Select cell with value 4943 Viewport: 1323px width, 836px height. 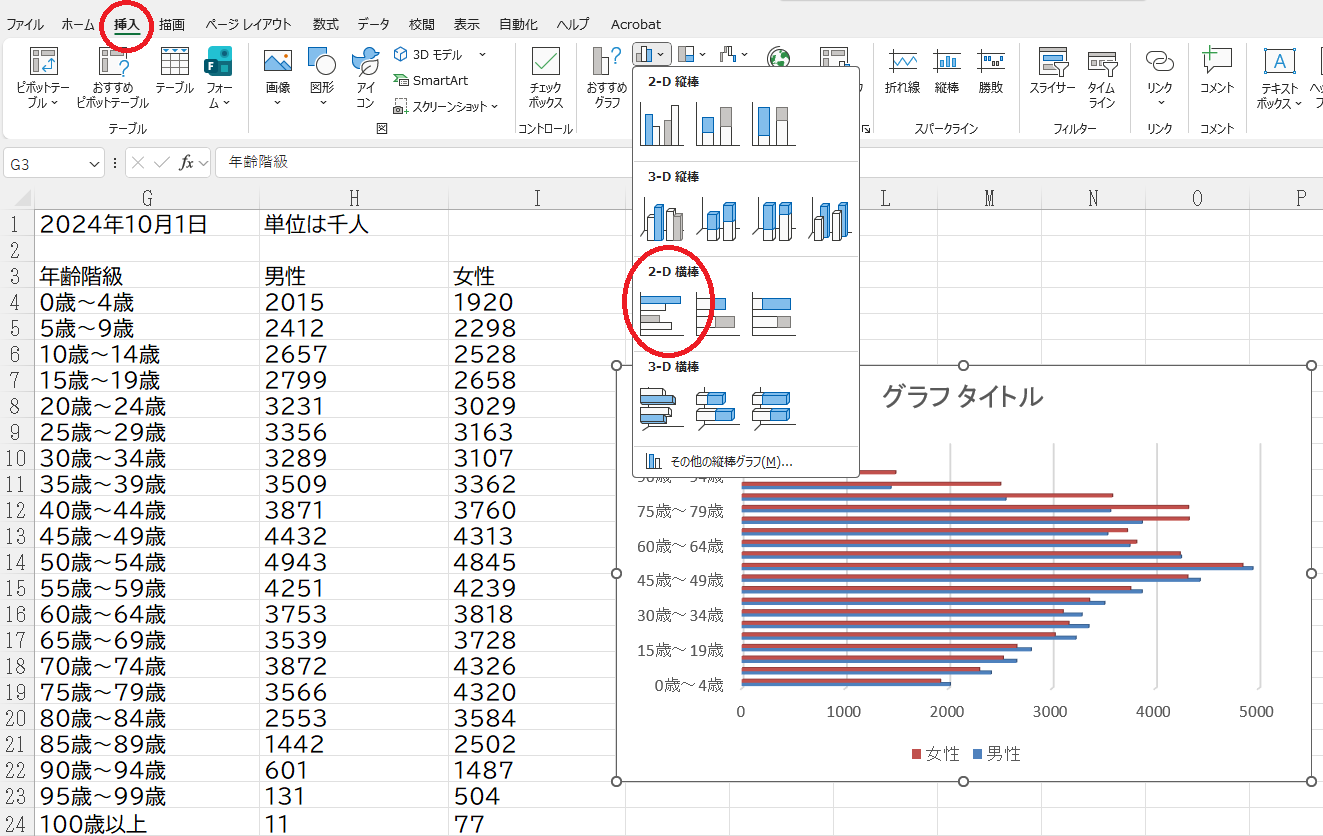pos(354,561)
